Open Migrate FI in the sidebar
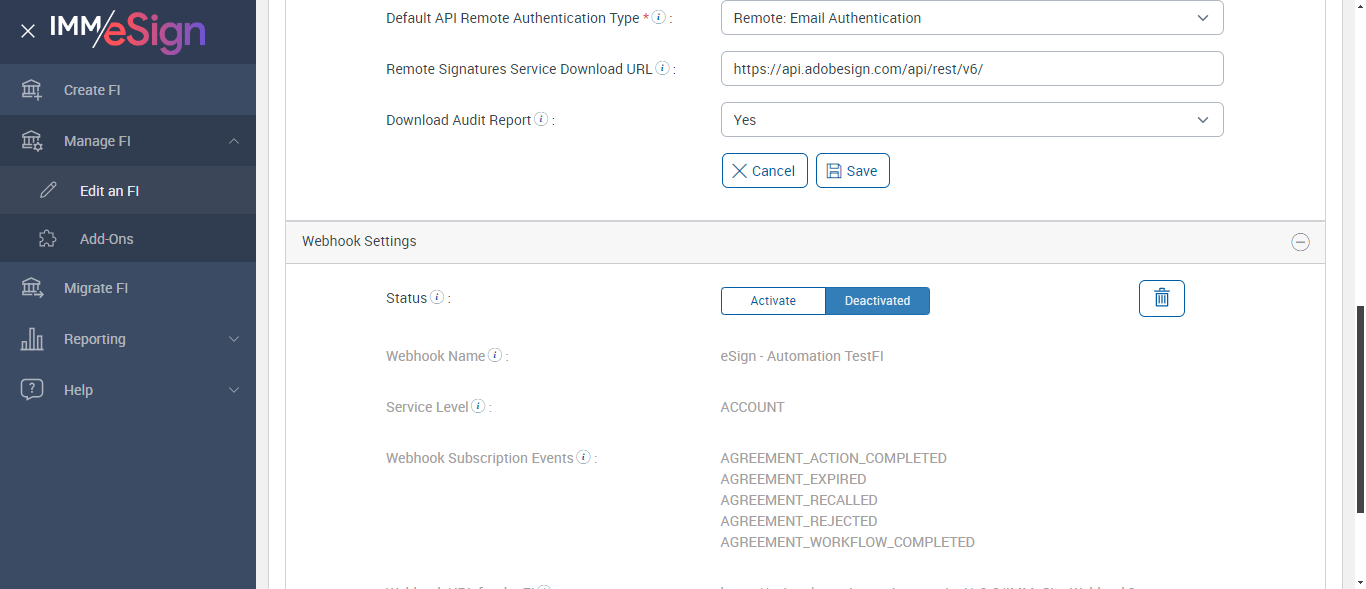Screen dimensions: 1366x589 click(96, 288)
